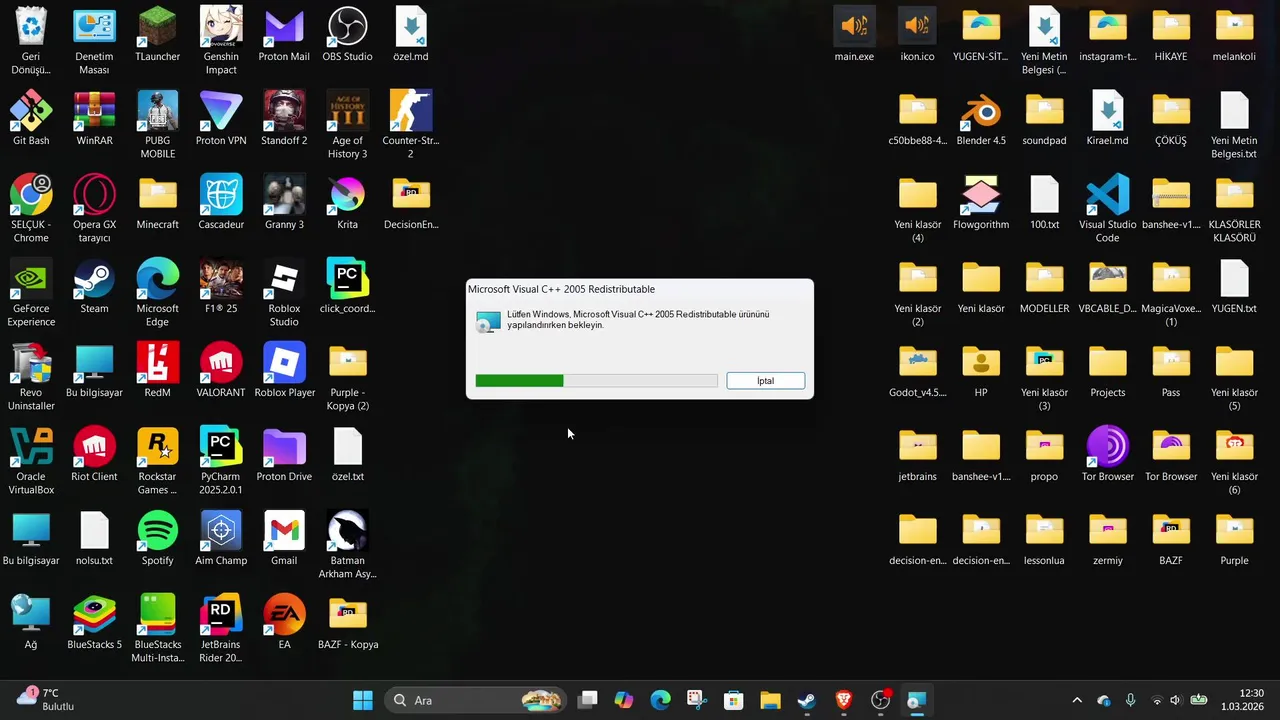Screen dimensions: 1280x720
Task: Open Copilot from the taskbar
Action: pyautogui.click(x=624, y=700)
